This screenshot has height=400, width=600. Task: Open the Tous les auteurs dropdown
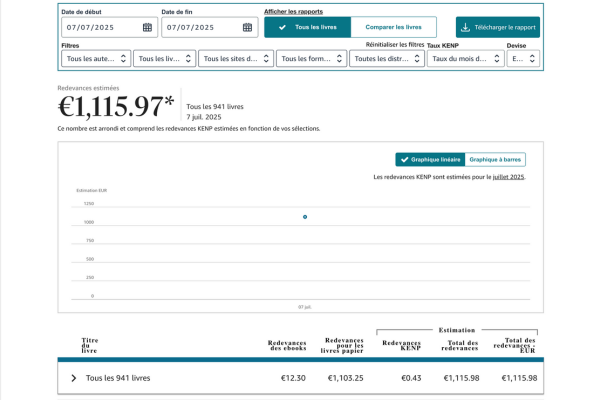[95, 59]
